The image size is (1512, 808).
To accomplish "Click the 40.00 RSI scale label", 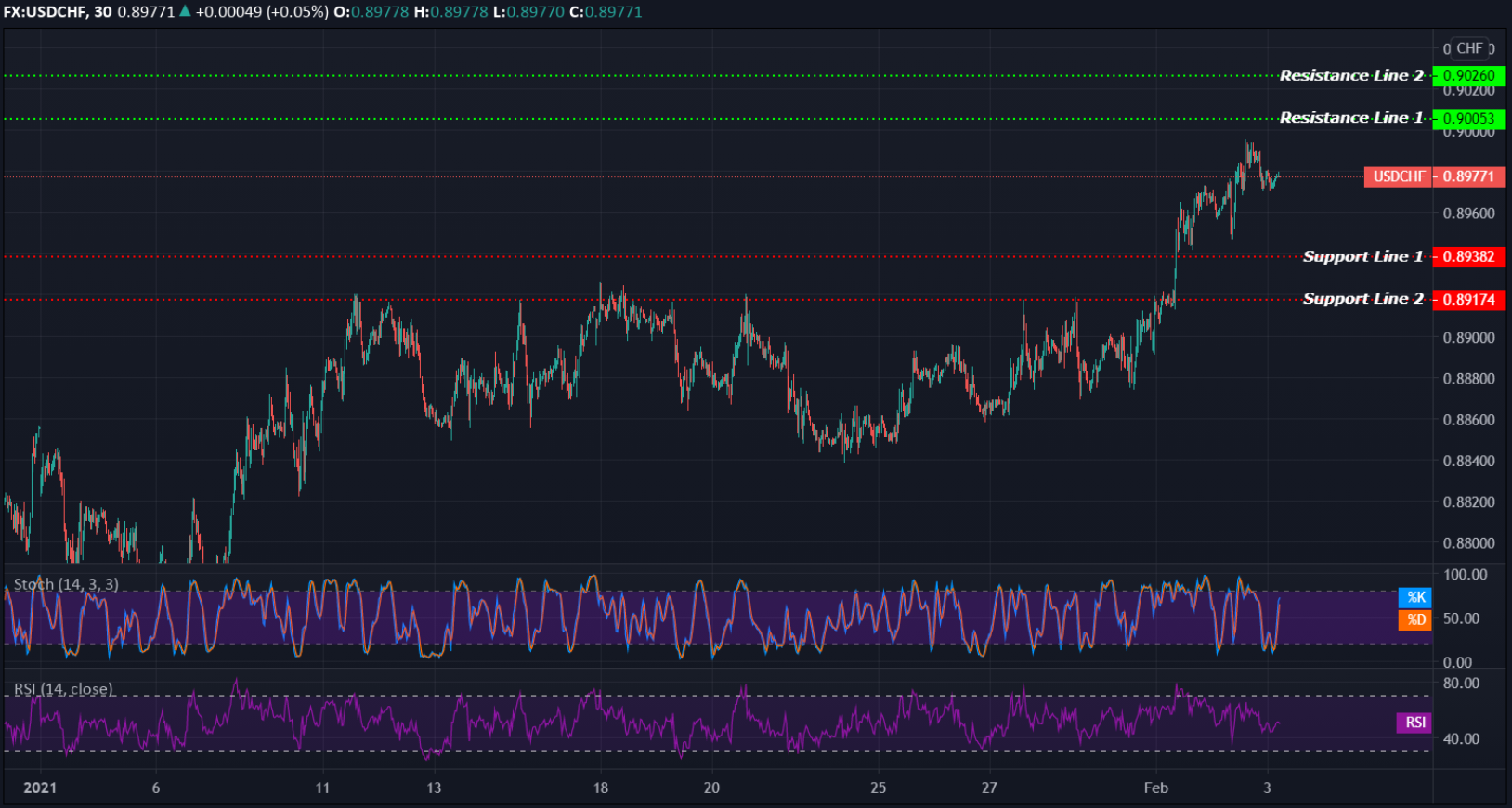I will 1461,739.
